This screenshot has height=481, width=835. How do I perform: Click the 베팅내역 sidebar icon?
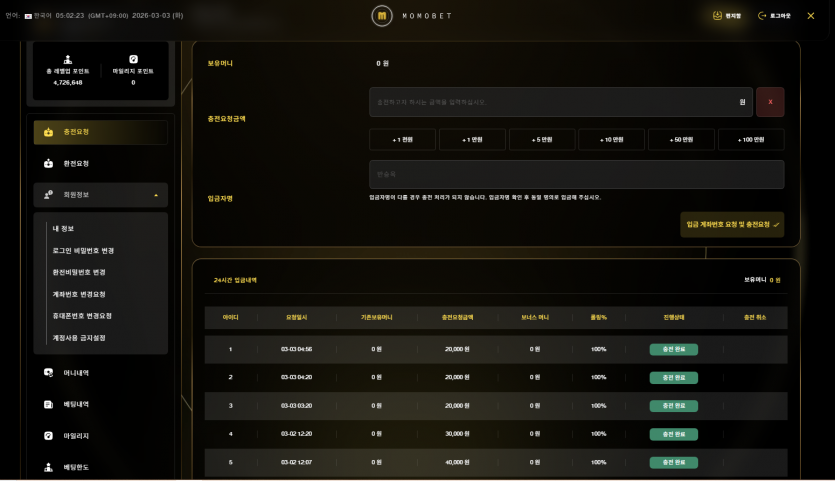click(48, 404)
